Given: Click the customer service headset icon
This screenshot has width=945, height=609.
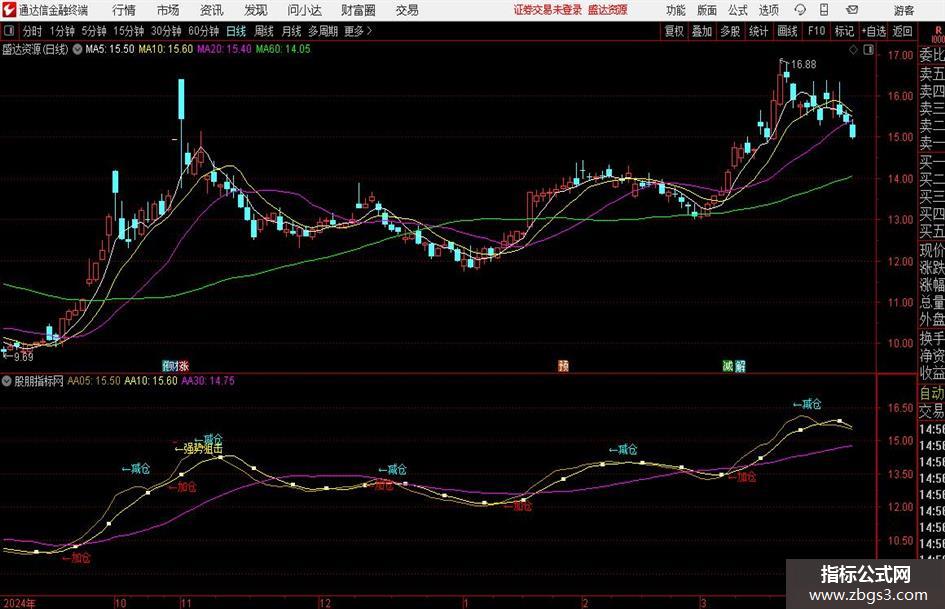Looking at the screenshot, I should 800,10.
